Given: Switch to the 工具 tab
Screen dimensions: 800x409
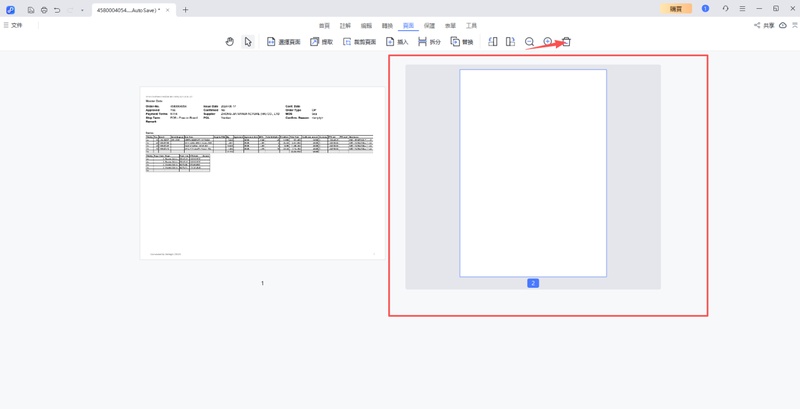Looking at the screenshot, I should point(471,25).
